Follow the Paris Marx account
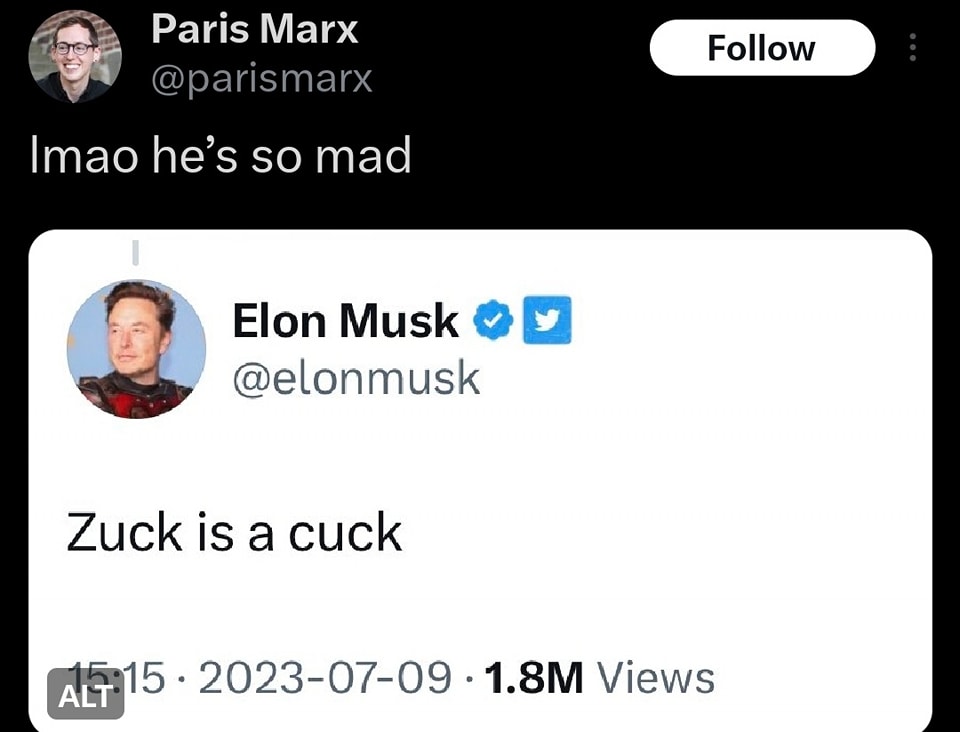960x732 pixels. coord(762,48)
